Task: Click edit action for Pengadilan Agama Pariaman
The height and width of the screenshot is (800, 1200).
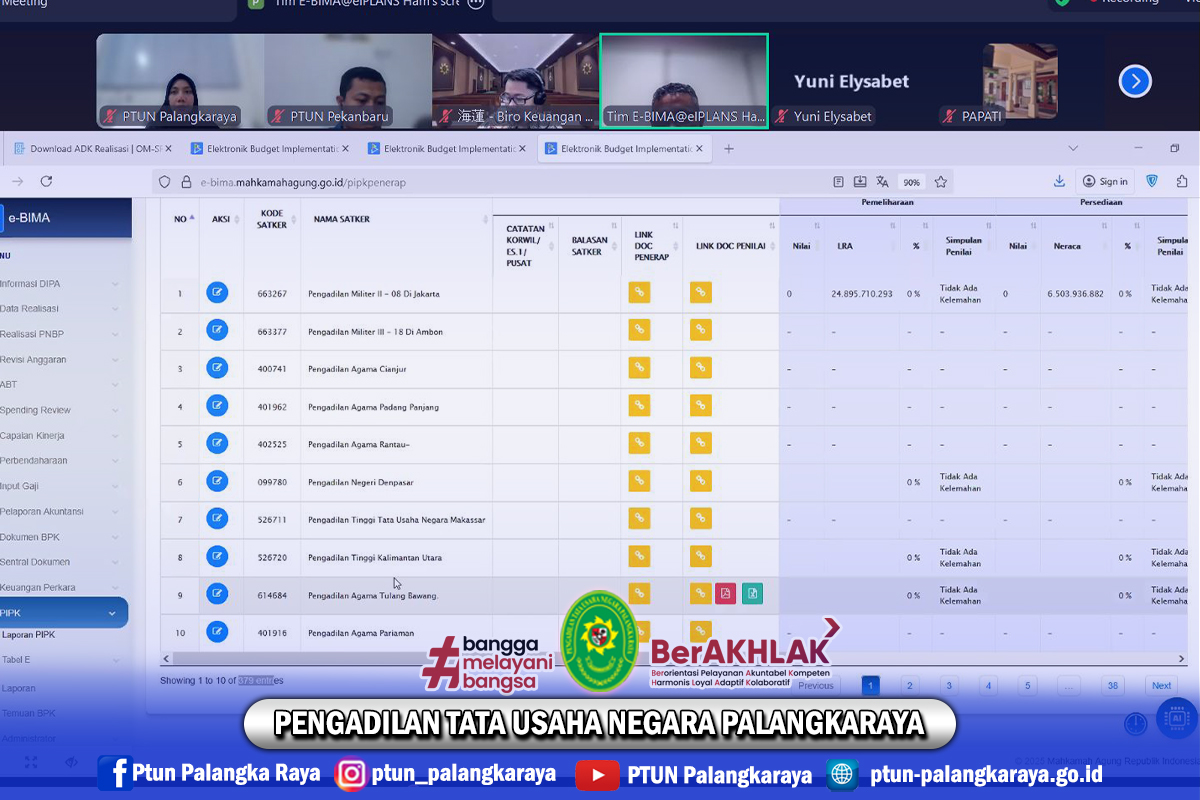Action: [217, 631]
